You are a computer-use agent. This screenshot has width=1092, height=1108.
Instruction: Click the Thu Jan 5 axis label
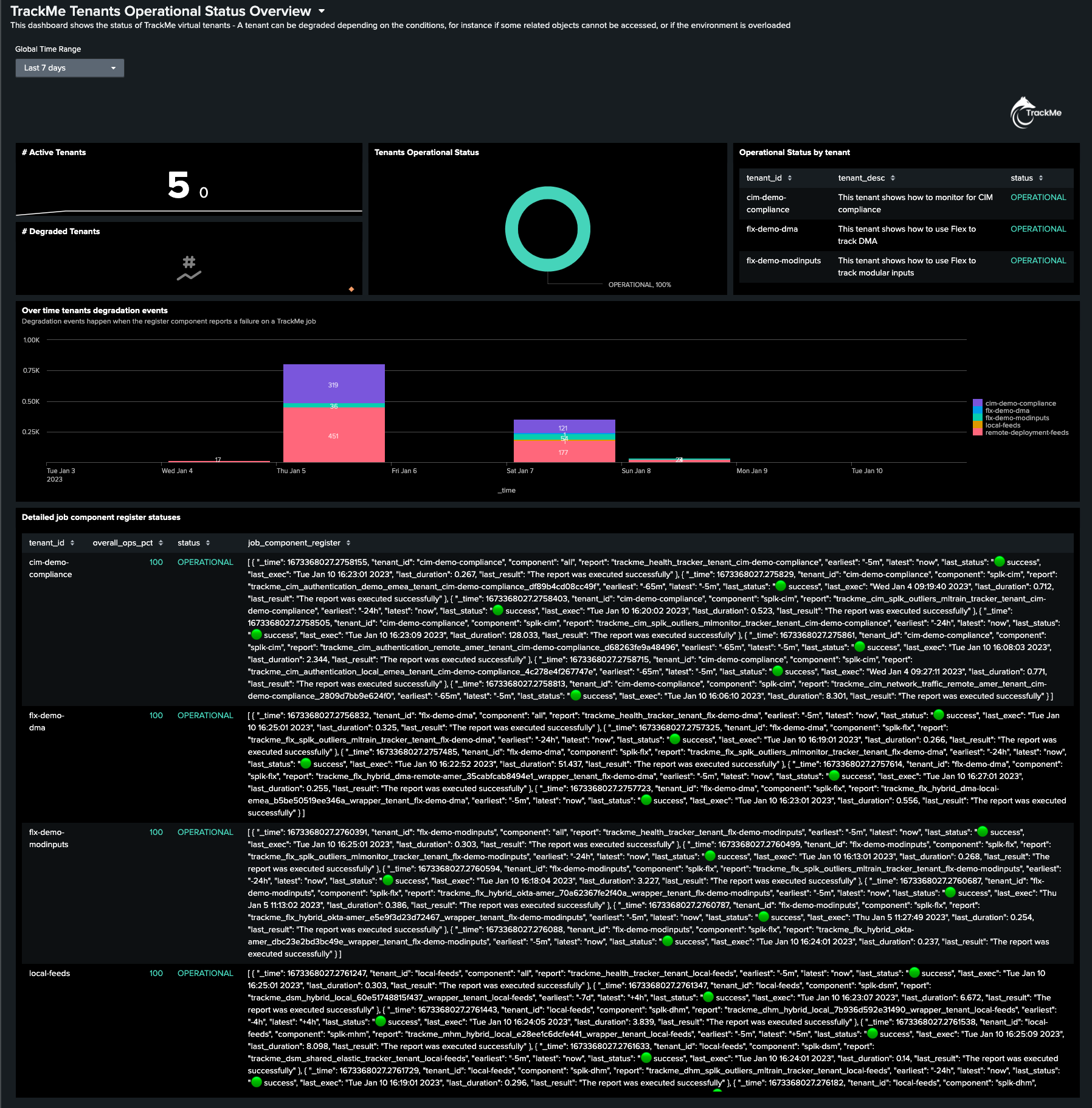pos(291,471)
